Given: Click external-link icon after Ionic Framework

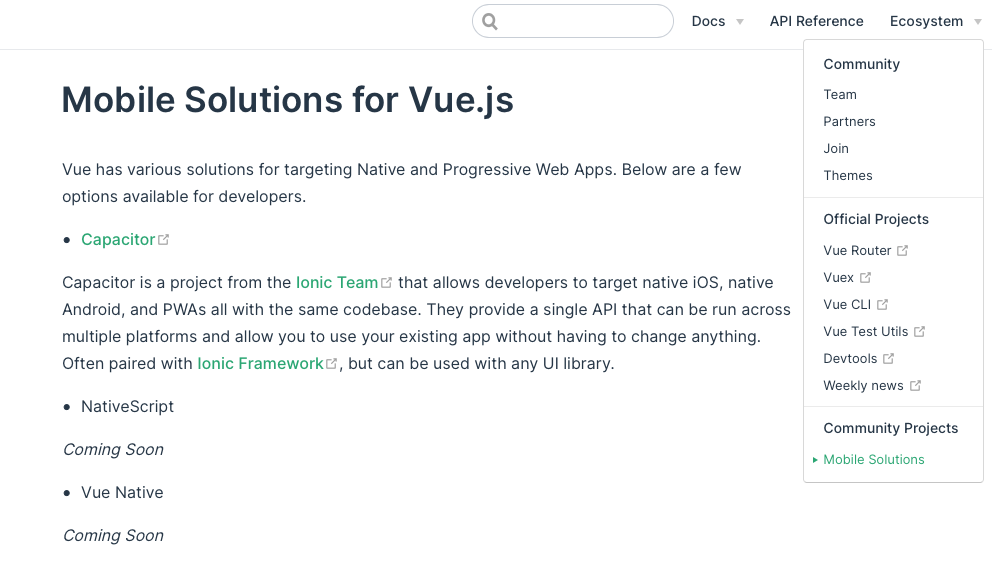Looking at the screenshot, I should [x=331, y=364].
